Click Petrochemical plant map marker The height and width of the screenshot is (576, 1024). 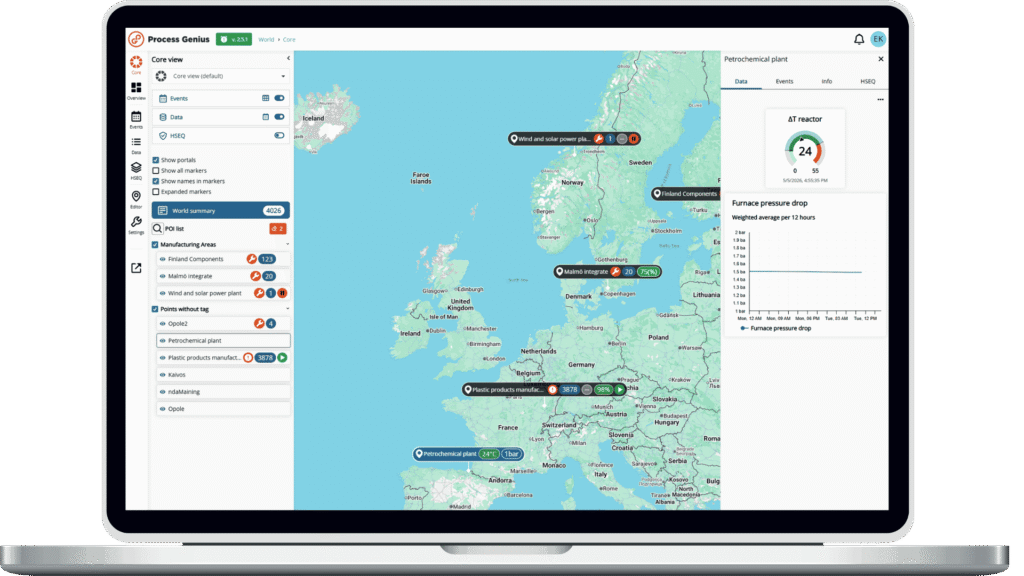(468, 454)
